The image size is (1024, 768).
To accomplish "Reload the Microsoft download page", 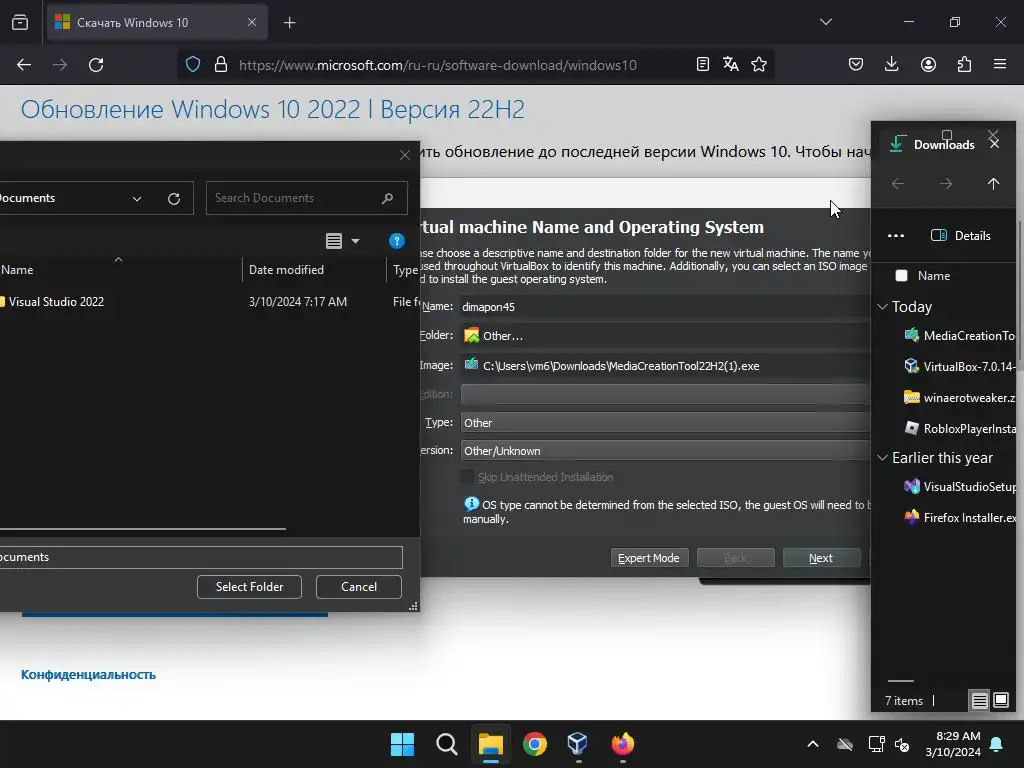I will 96,65.
